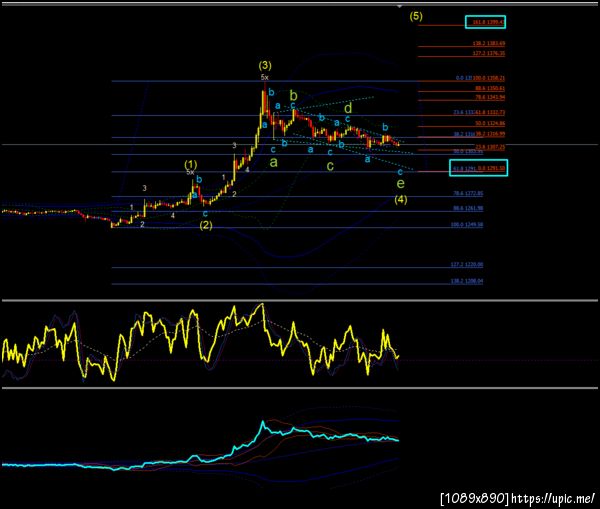
Task: Click the blue 88.6 1261.98 retracement label
Action: pos(468,208)
